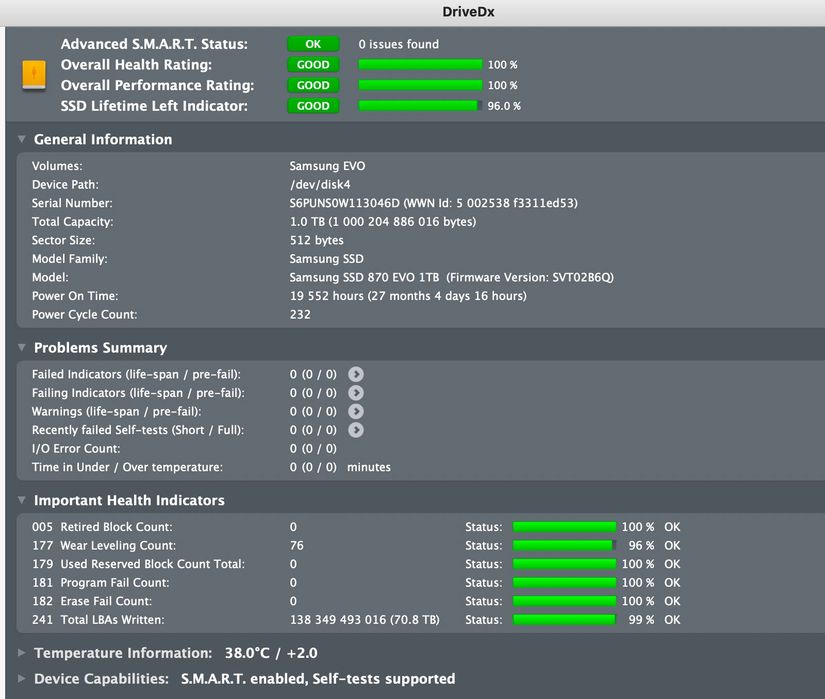
Task: Select the volume name 'Samsung EVO'
Action: 327,166
